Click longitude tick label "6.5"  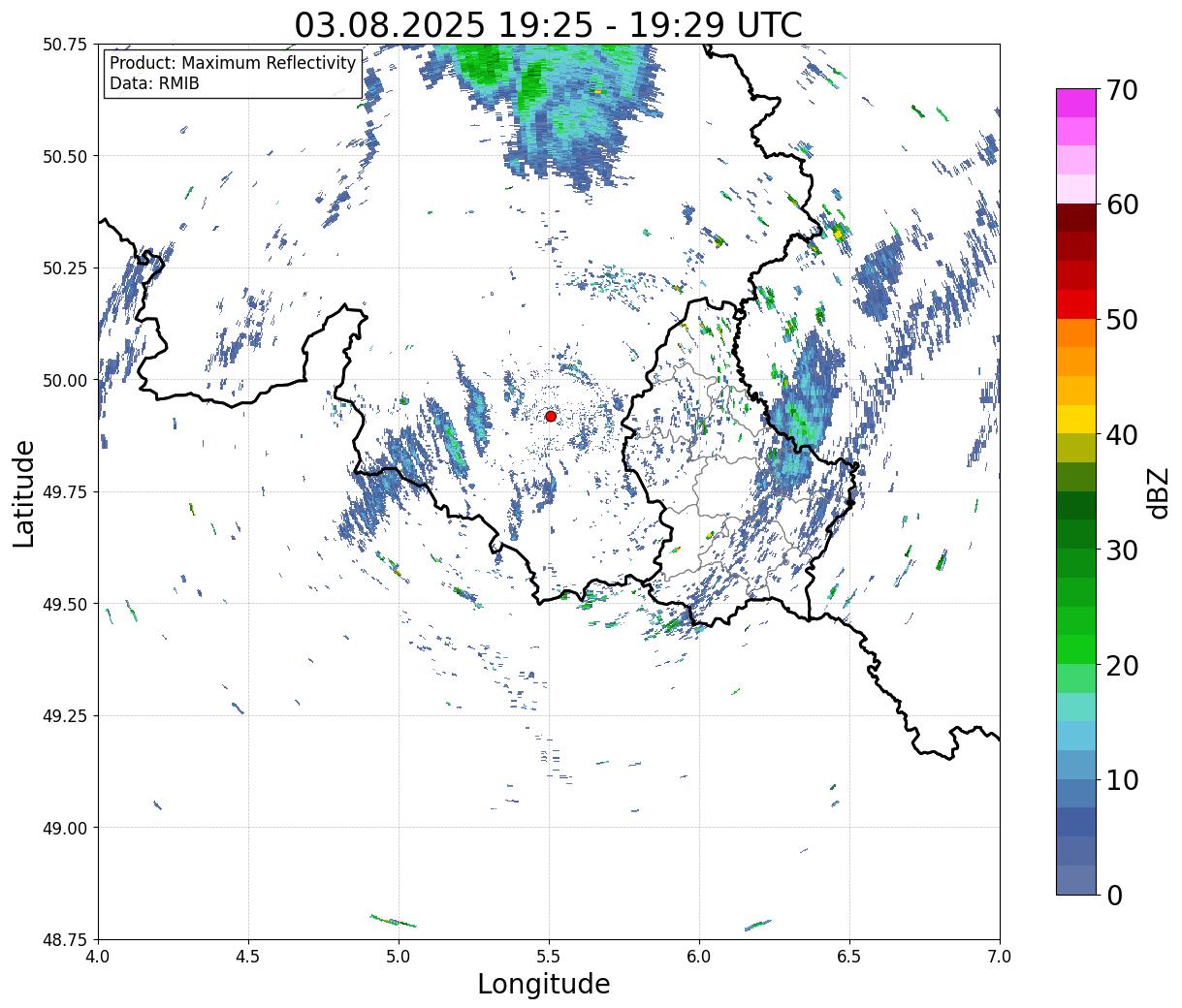coord(849,957)
